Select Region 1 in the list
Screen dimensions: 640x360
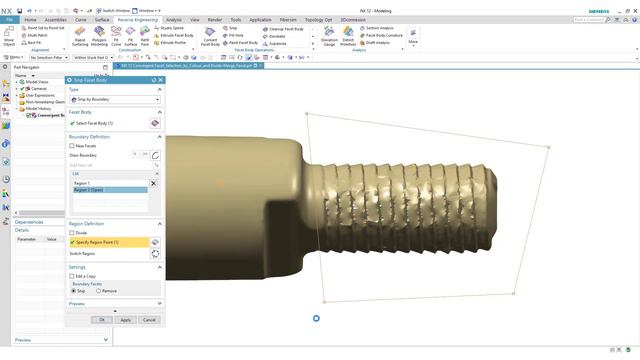110,183
